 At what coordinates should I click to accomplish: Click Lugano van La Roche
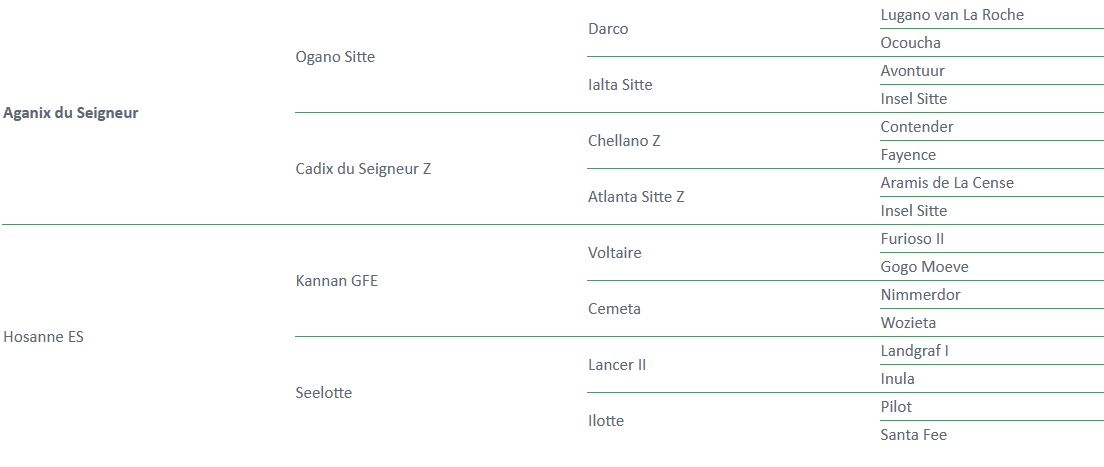[x=952, y=15]
